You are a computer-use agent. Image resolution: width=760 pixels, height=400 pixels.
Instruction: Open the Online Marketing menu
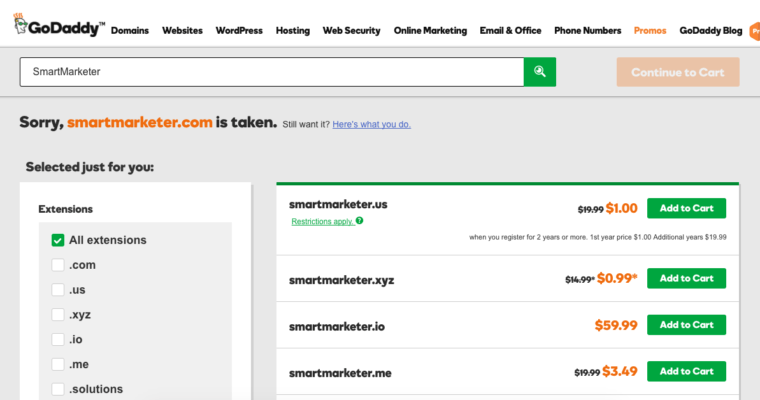click(430, 31)
